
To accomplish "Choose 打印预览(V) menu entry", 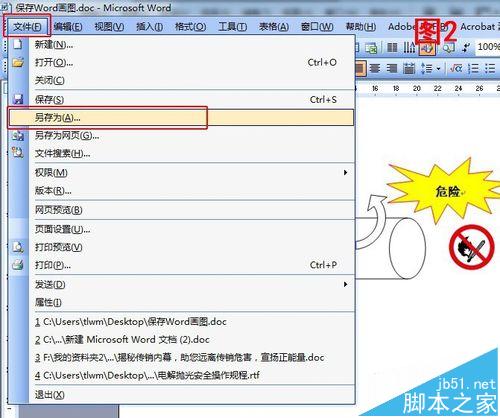I will tap(181, 247).
